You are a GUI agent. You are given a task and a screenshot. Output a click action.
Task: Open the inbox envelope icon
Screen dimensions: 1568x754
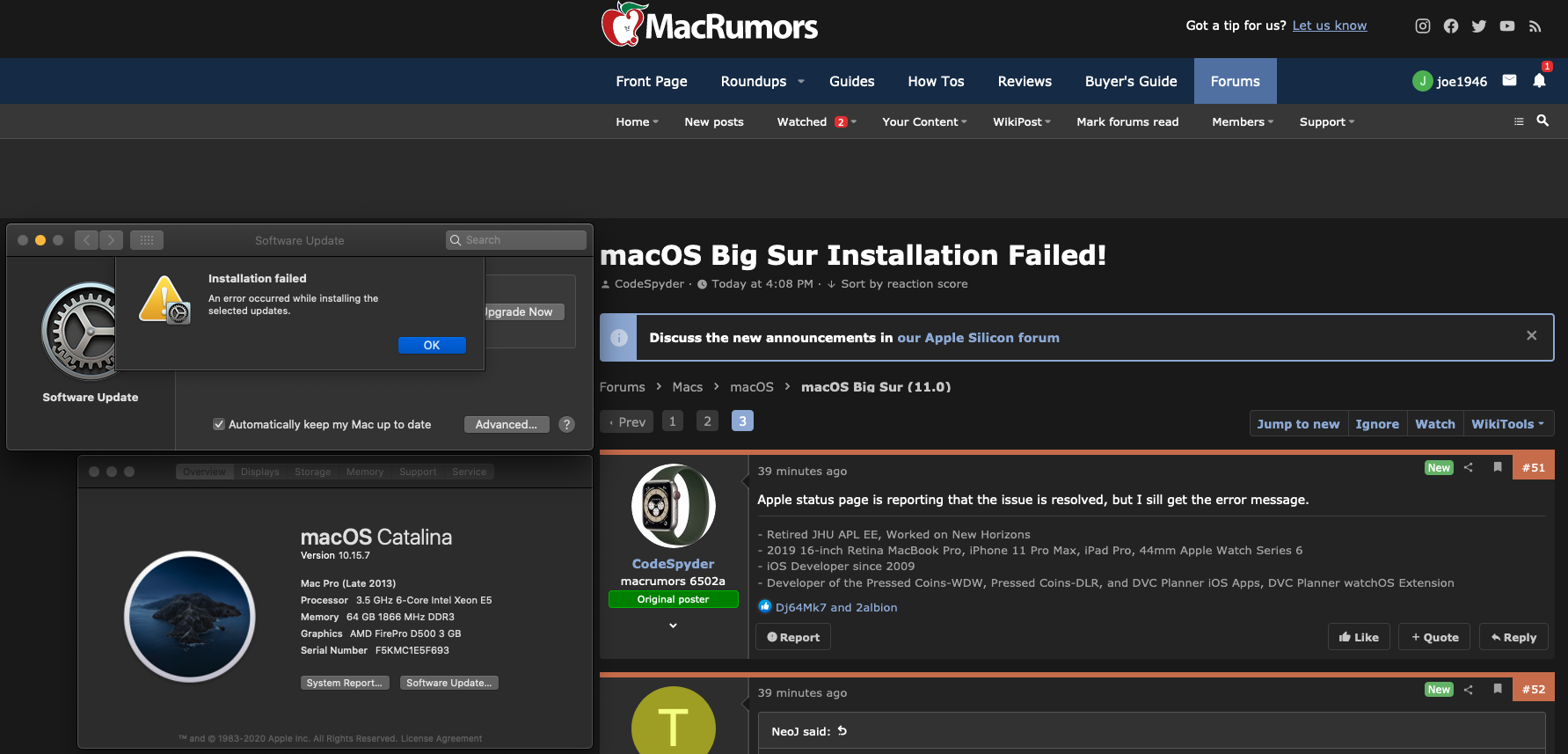tap(1509, 80)
